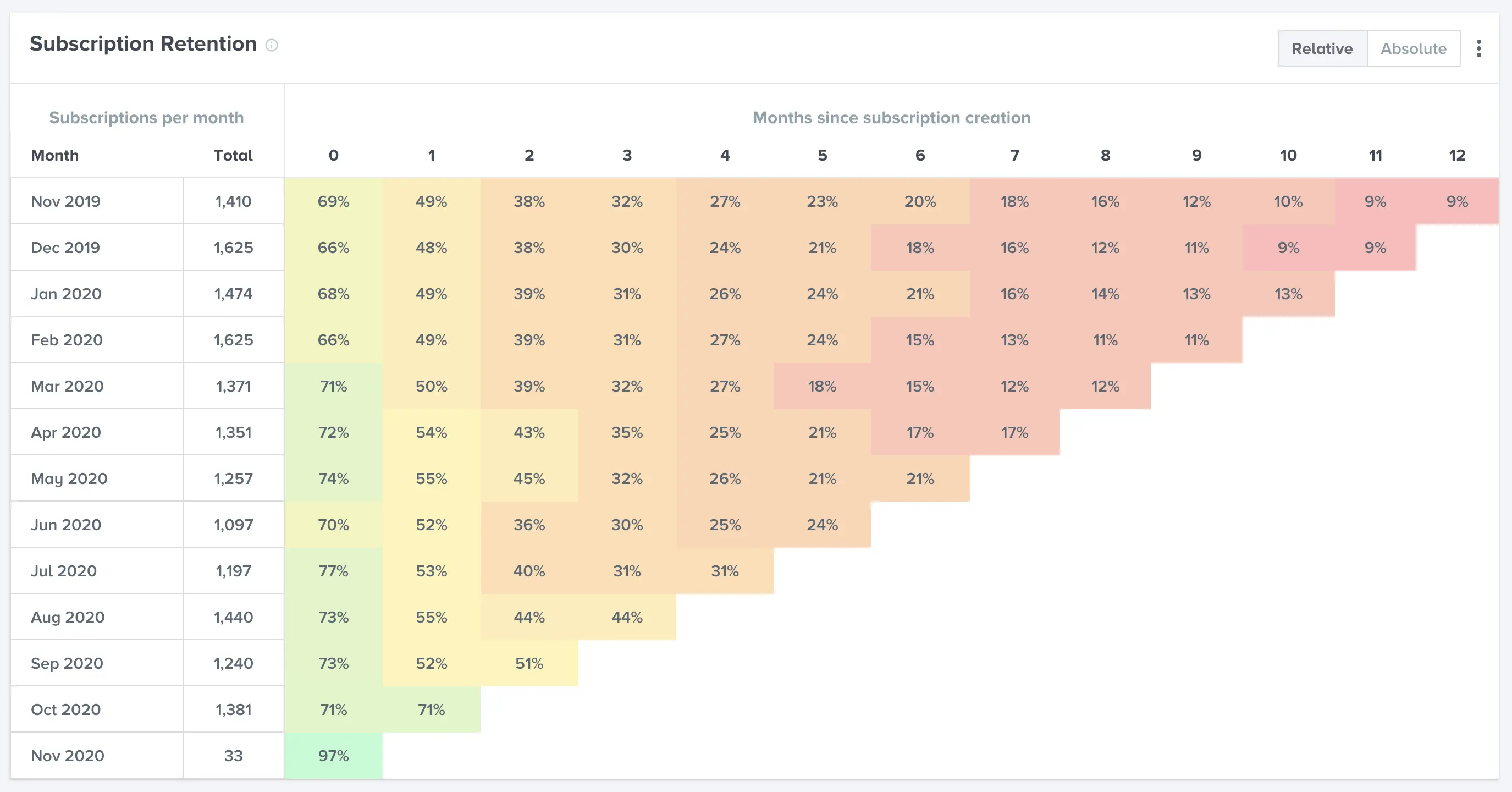Image resolution: width=1512 pixels, height=792 pixels.
Task: Select the Nov 2019 cohort row label
Action: coord(66,201)
